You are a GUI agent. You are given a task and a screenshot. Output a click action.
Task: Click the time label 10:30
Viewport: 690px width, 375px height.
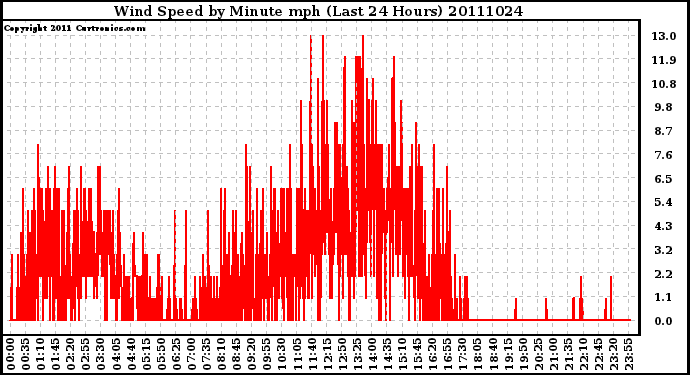click(282, 355)
